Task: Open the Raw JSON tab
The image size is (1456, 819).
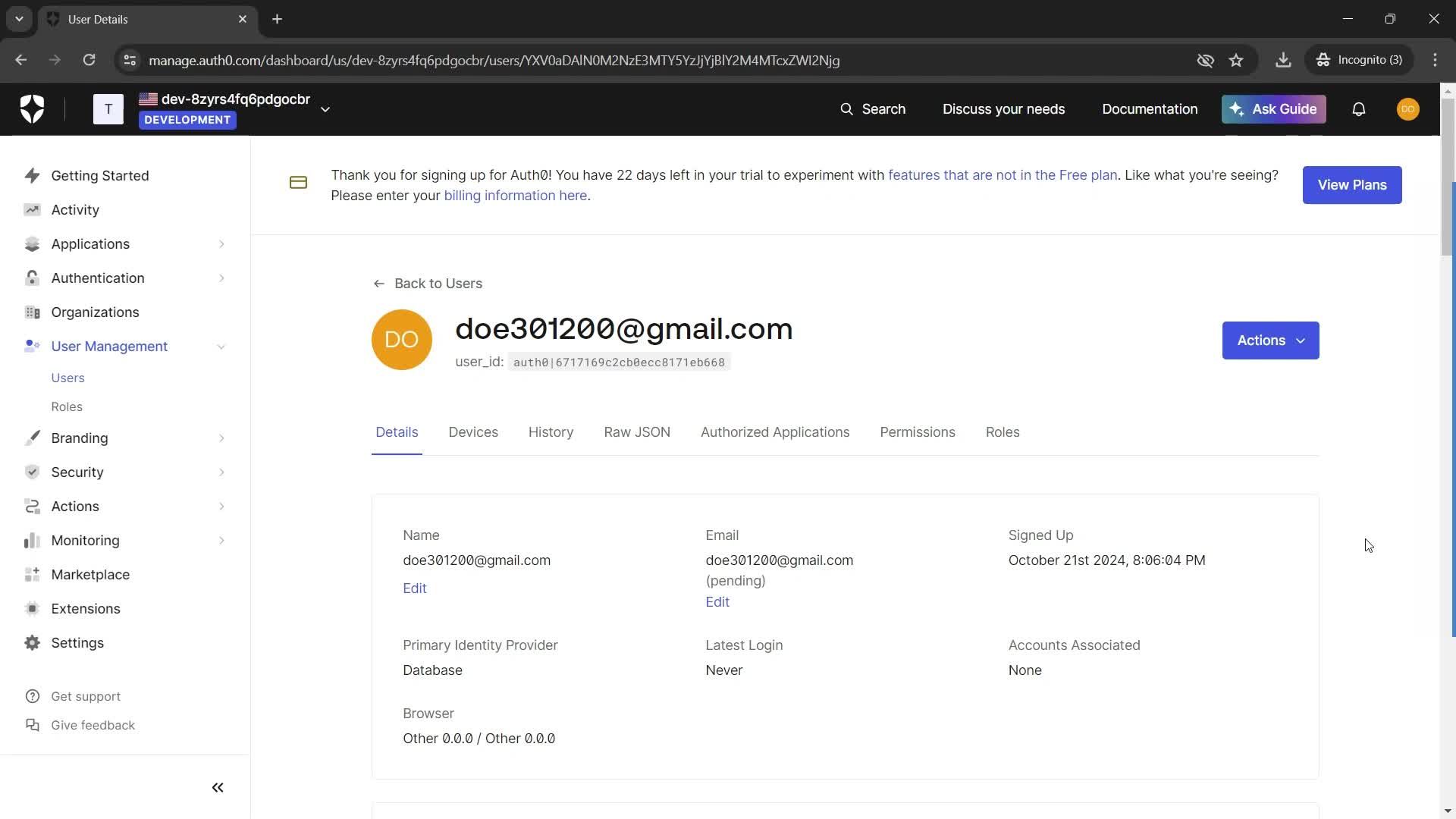Action: [637, 432]
